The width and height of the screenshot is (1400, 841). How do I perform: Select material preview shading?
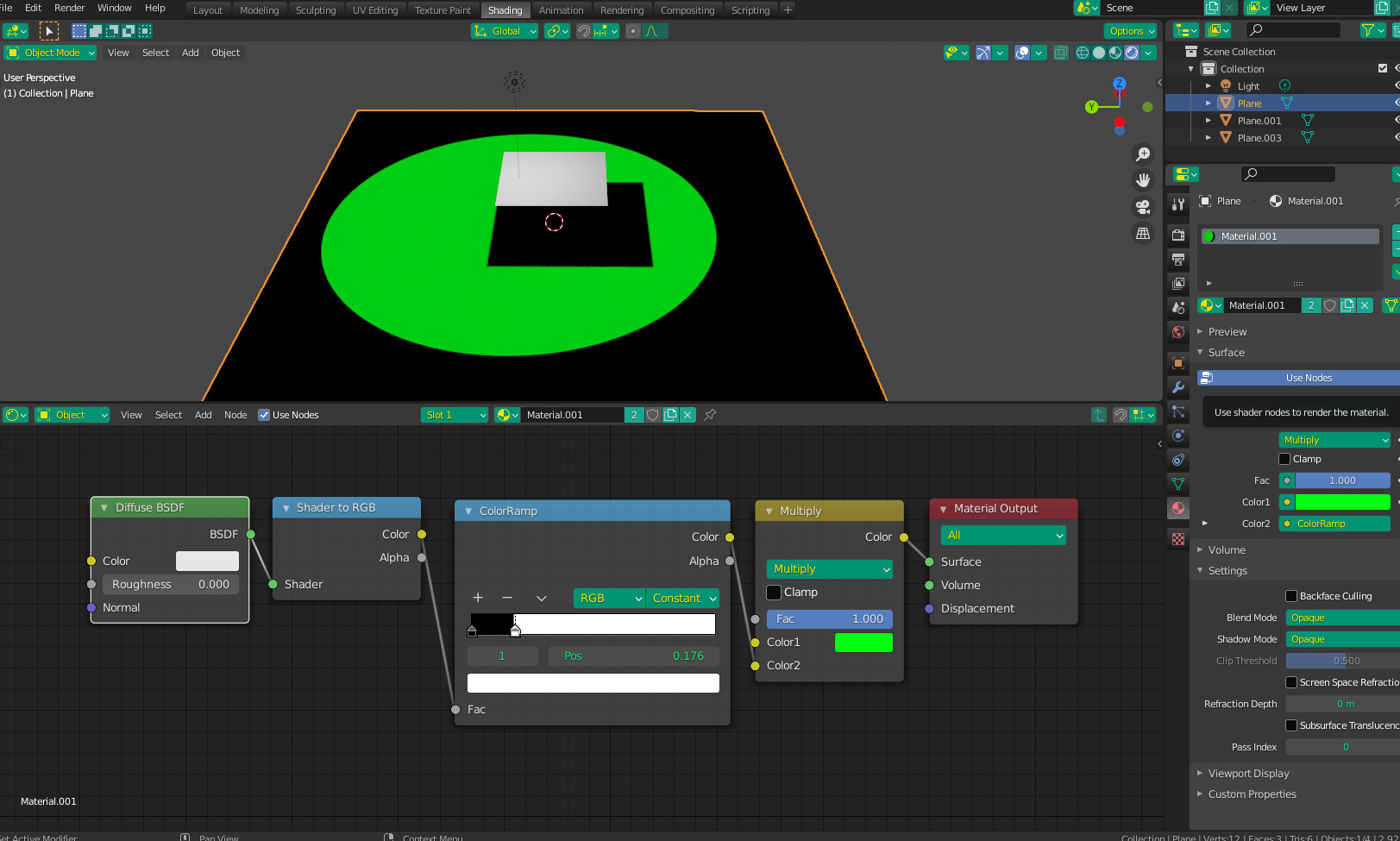point(1115,53)
